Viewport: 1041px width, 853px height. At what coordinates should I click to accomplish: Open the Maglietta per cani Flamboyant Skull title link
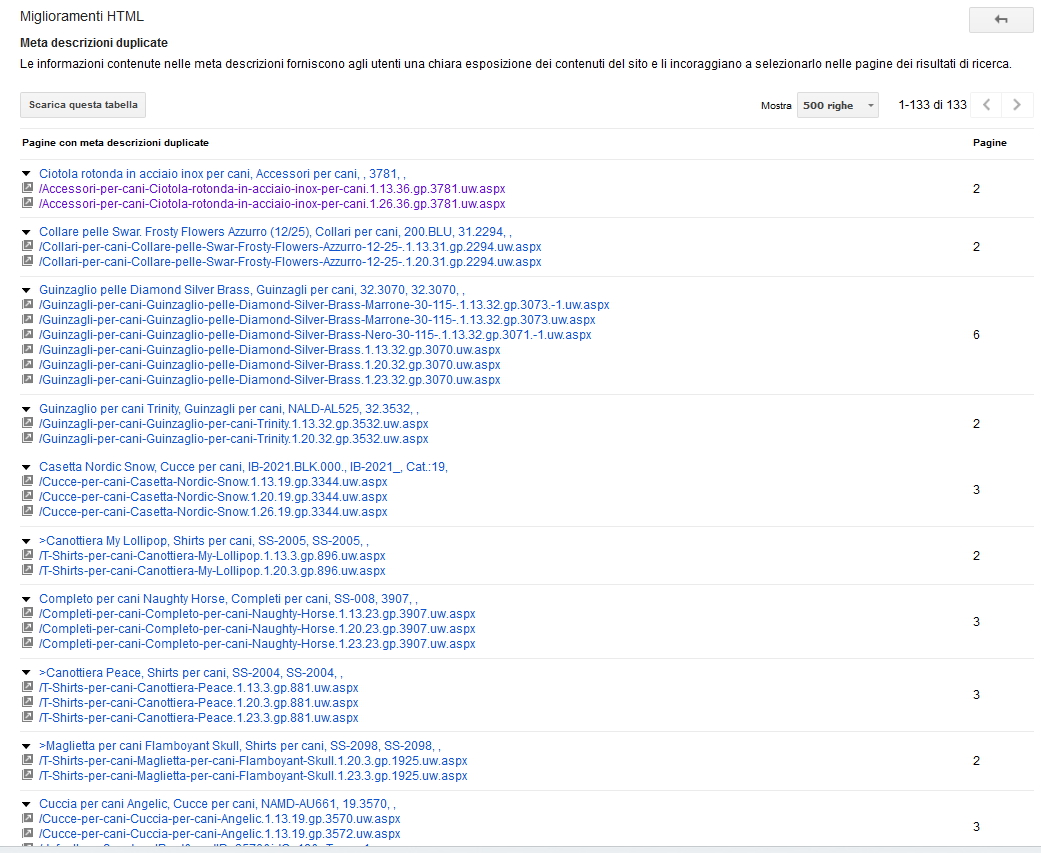[x=240, y=745]
